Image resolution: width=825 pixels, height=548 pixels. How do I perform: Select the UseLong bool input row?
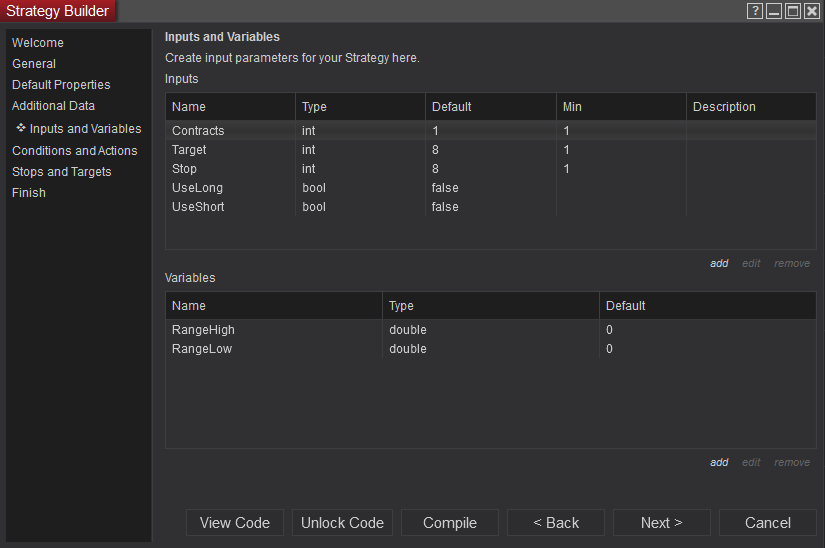tap(197, 188)
